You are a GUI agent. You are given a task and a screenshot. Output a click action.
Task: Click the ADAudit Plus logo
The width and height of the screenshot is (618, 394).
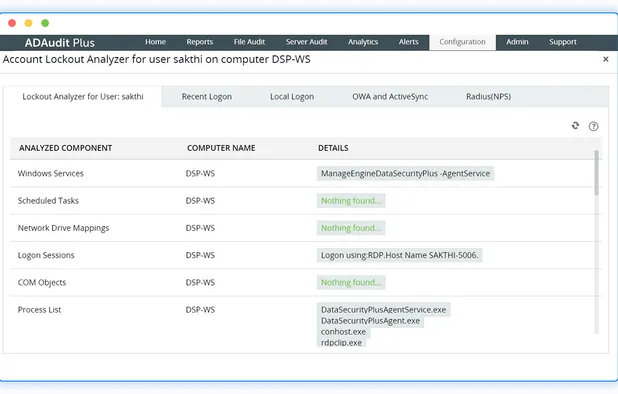tap(60, 43)
